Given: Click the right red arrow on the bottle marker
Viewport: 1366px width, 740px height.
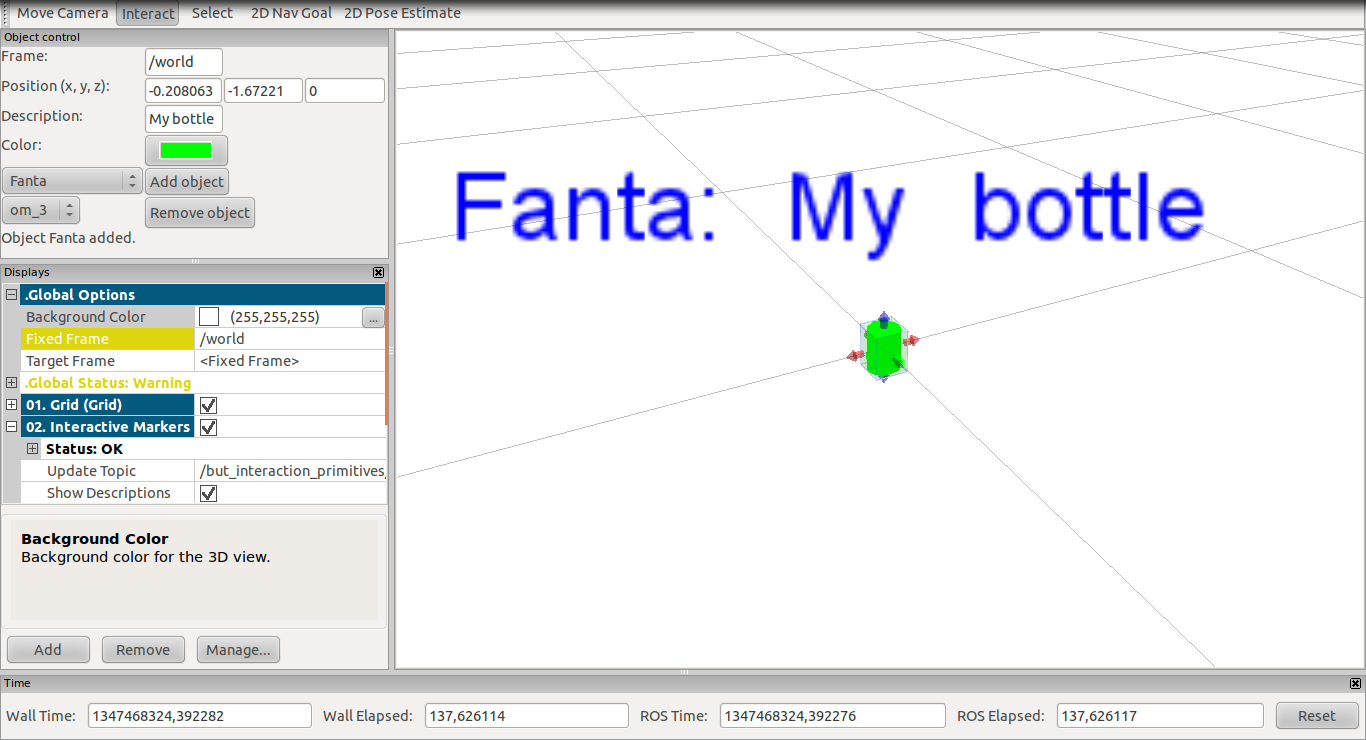Looking at the screenshot, I should pyautogui.click(x=911, y=341).
